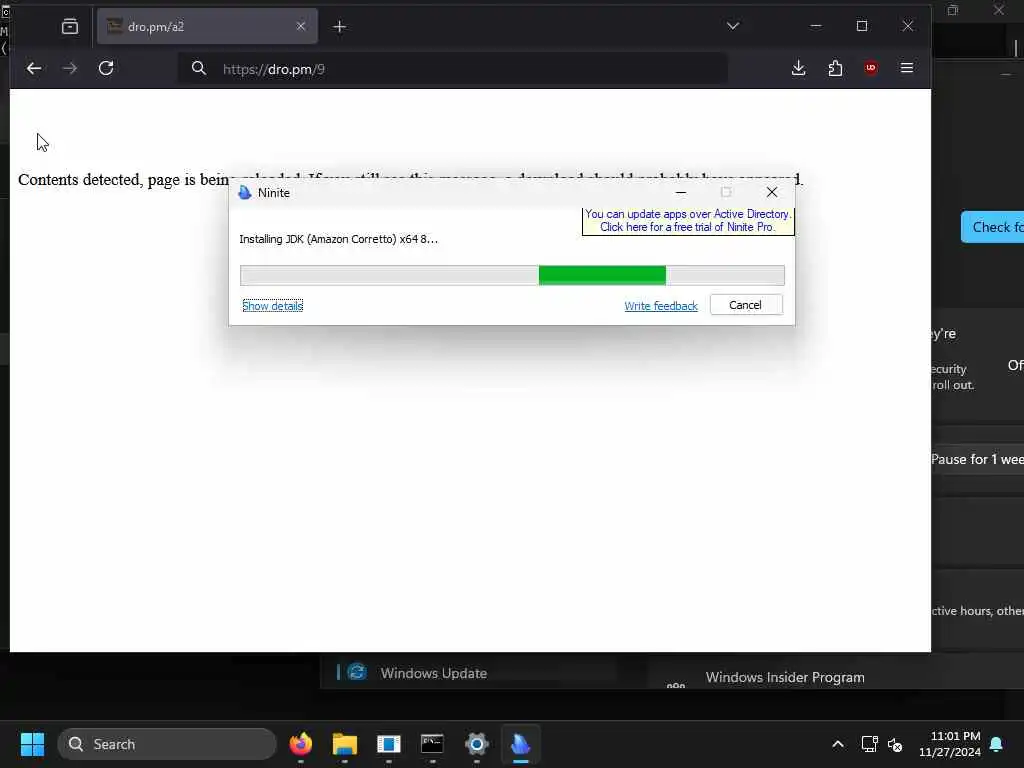The height and width of the screenshot is (768, 1024).
Task: Click the Ninite installation progress bar
Action: tap(512, 276)
